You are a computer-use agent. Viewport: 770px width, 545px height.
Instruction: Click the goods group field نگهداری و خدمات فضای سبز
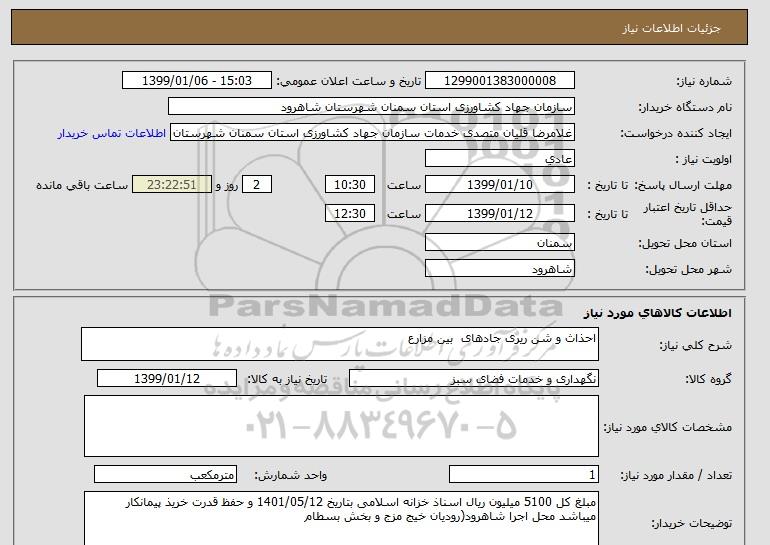[474, 379]
